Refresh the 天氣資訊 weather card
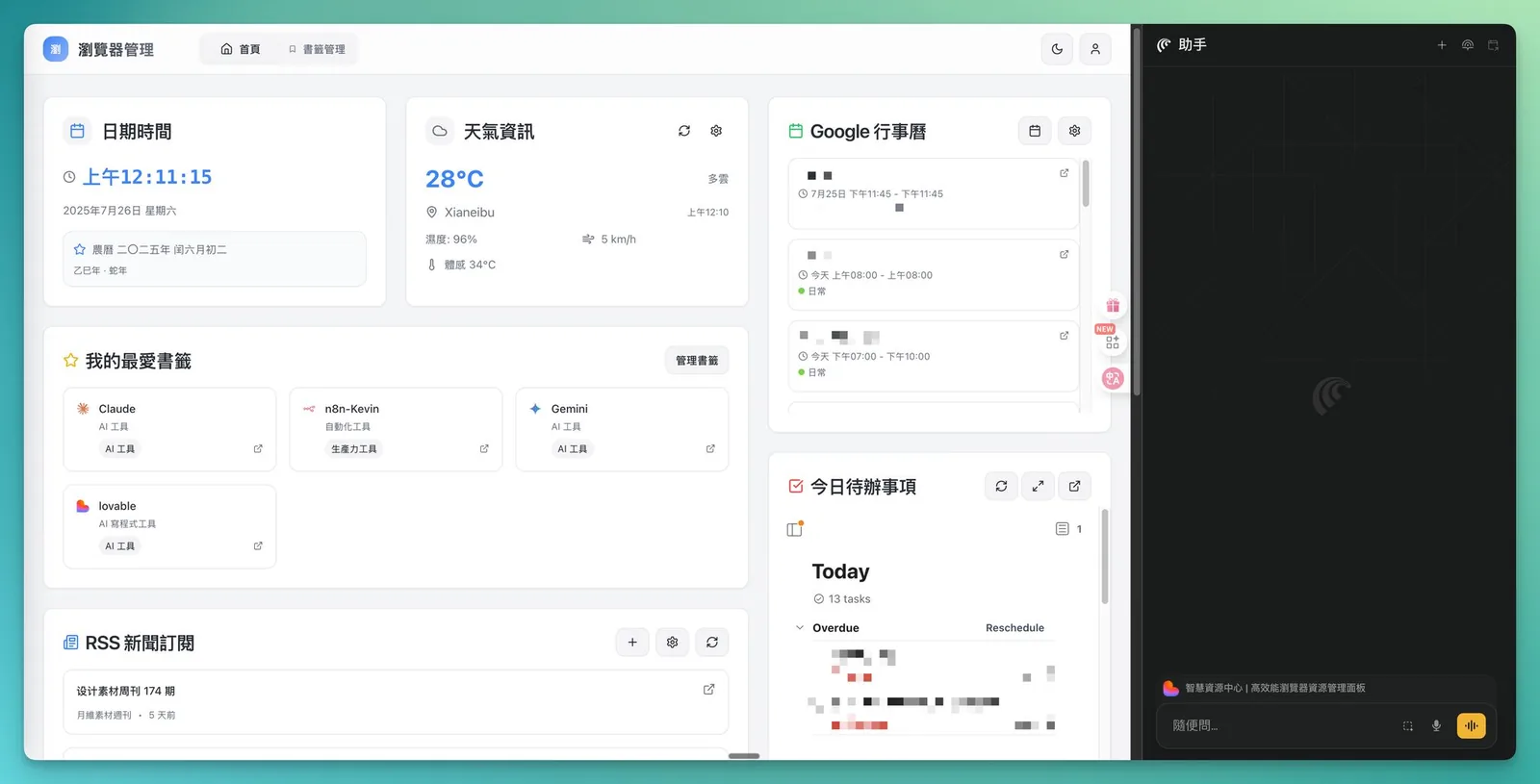This screenshot has height=784, width=1540. point(684,131)
